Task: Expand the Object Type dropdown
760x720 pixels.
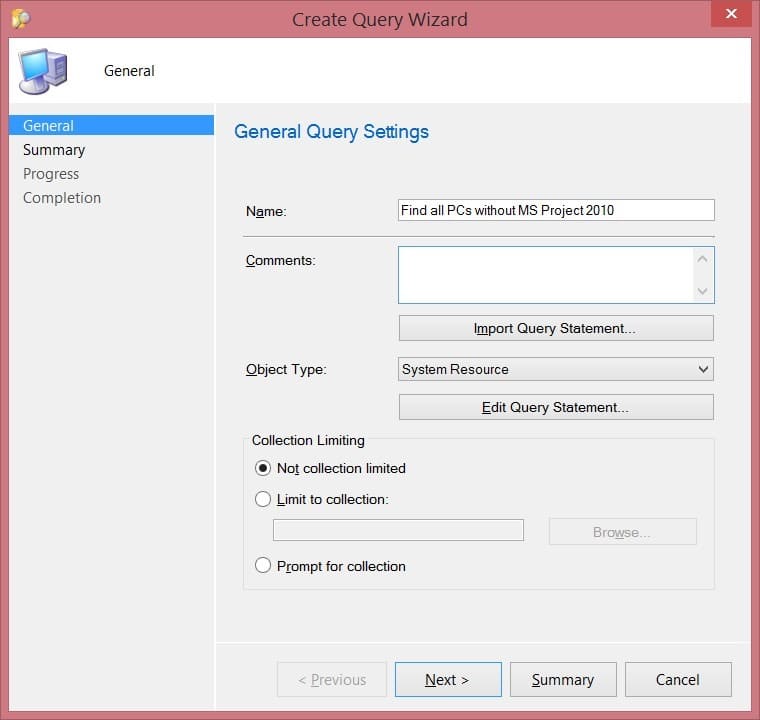Action: [703, 369]
